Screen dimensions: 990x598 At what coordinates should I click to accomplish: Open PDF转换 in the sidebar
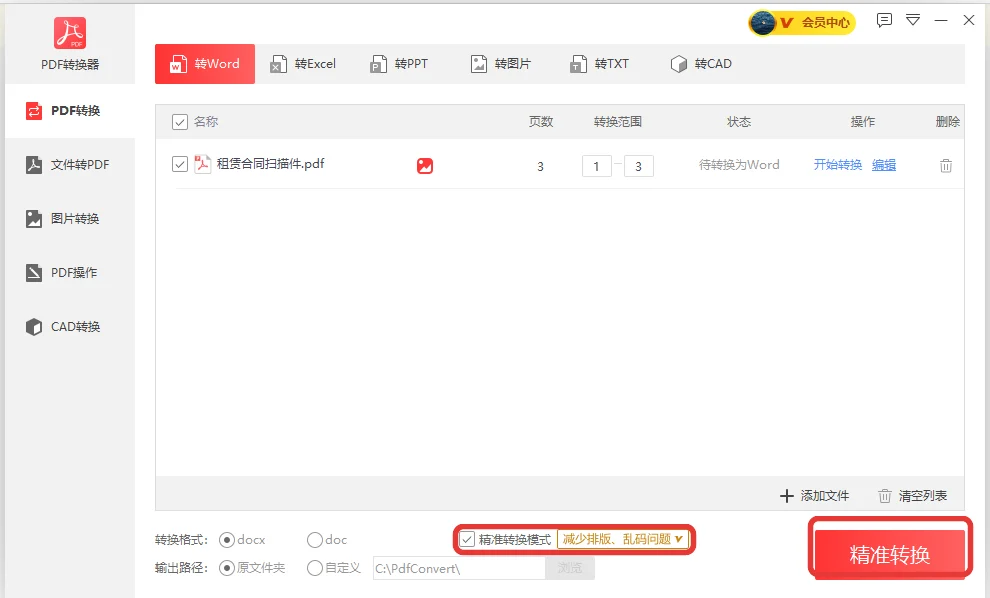point(70,111)
